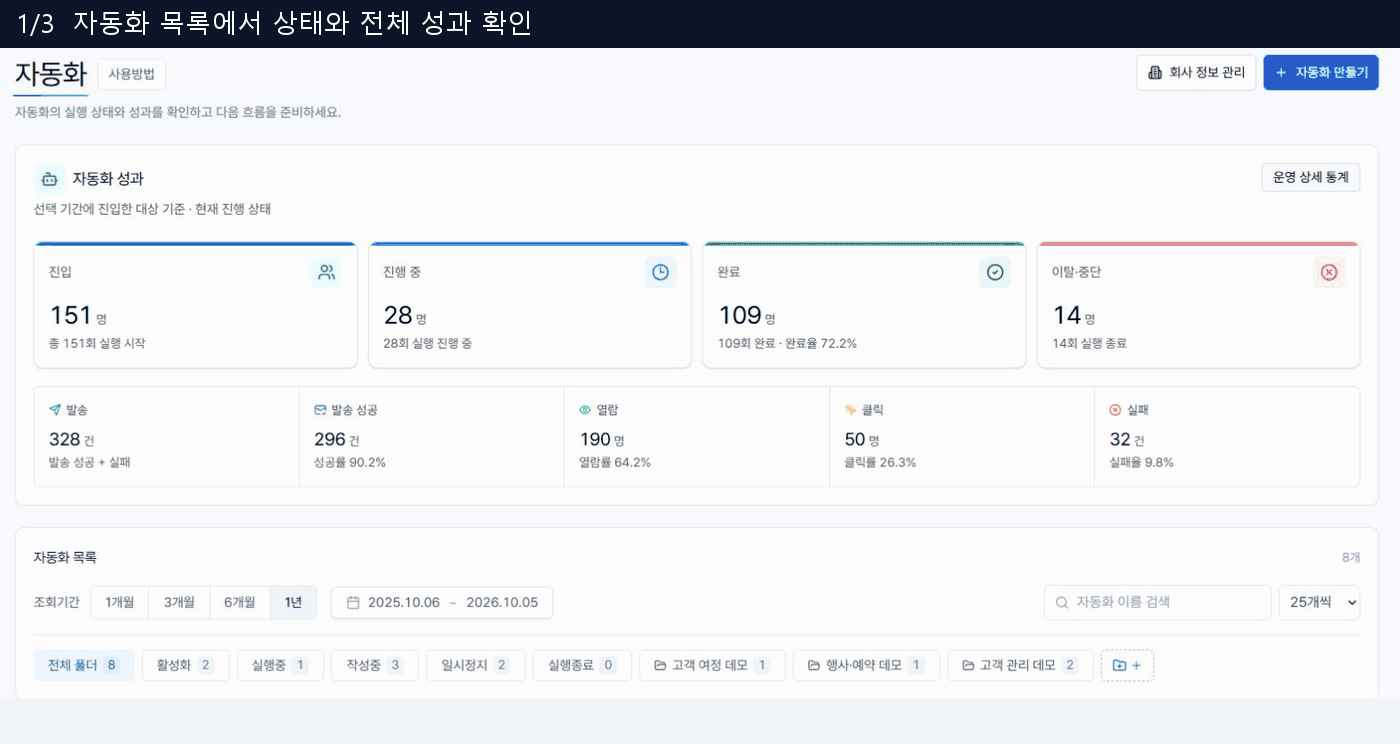Click the robot icon beside 자동화 성과
Image resolution: width=1400 pixels, height=744 pixels.
point(49,179)
